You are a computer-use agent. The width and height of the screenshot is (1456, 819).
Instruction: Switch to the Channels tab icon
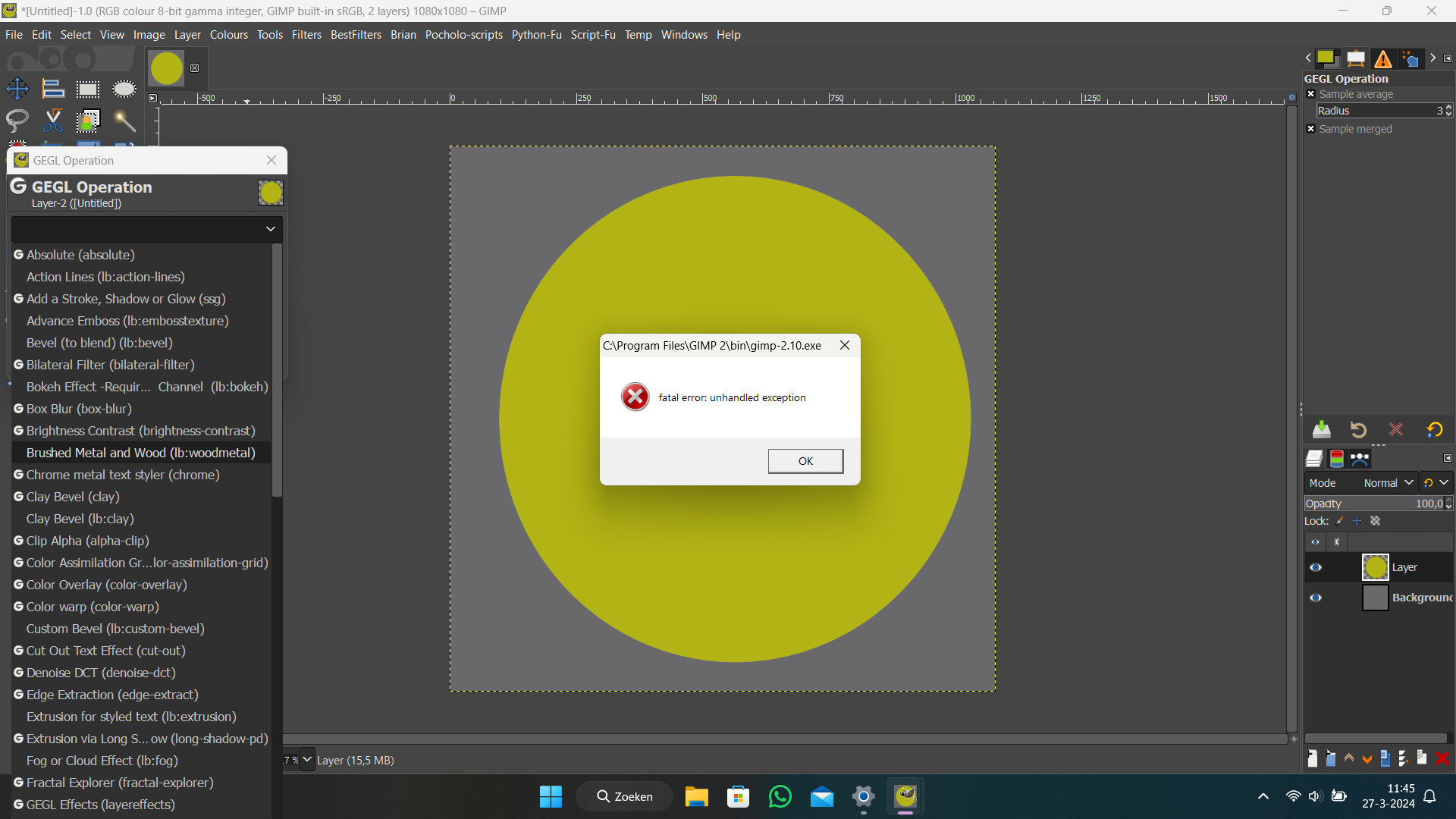click(x=1337, y=459)
